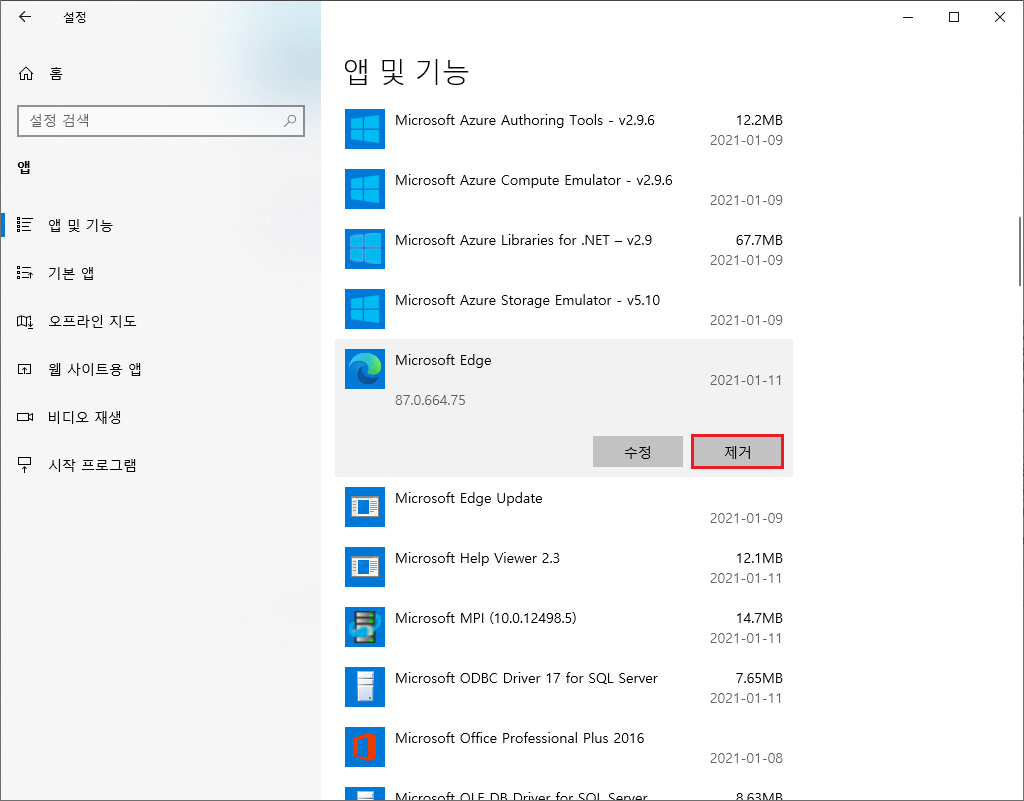Click the Microsoft Edge Update icon
The height and width of the screenshot is (801, 1024).
click(364, 507)
